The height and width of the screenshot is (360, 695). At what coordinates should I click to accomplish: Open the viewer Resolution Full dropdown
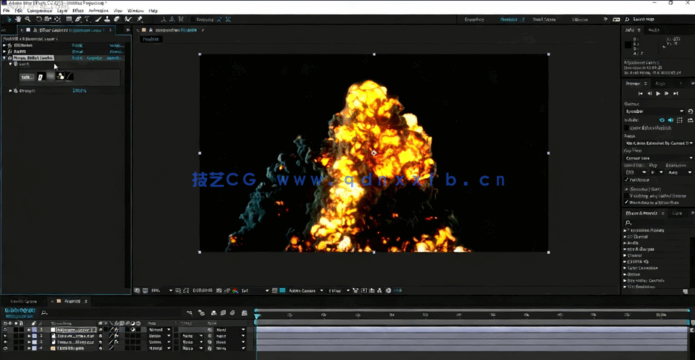pos(255,291)
